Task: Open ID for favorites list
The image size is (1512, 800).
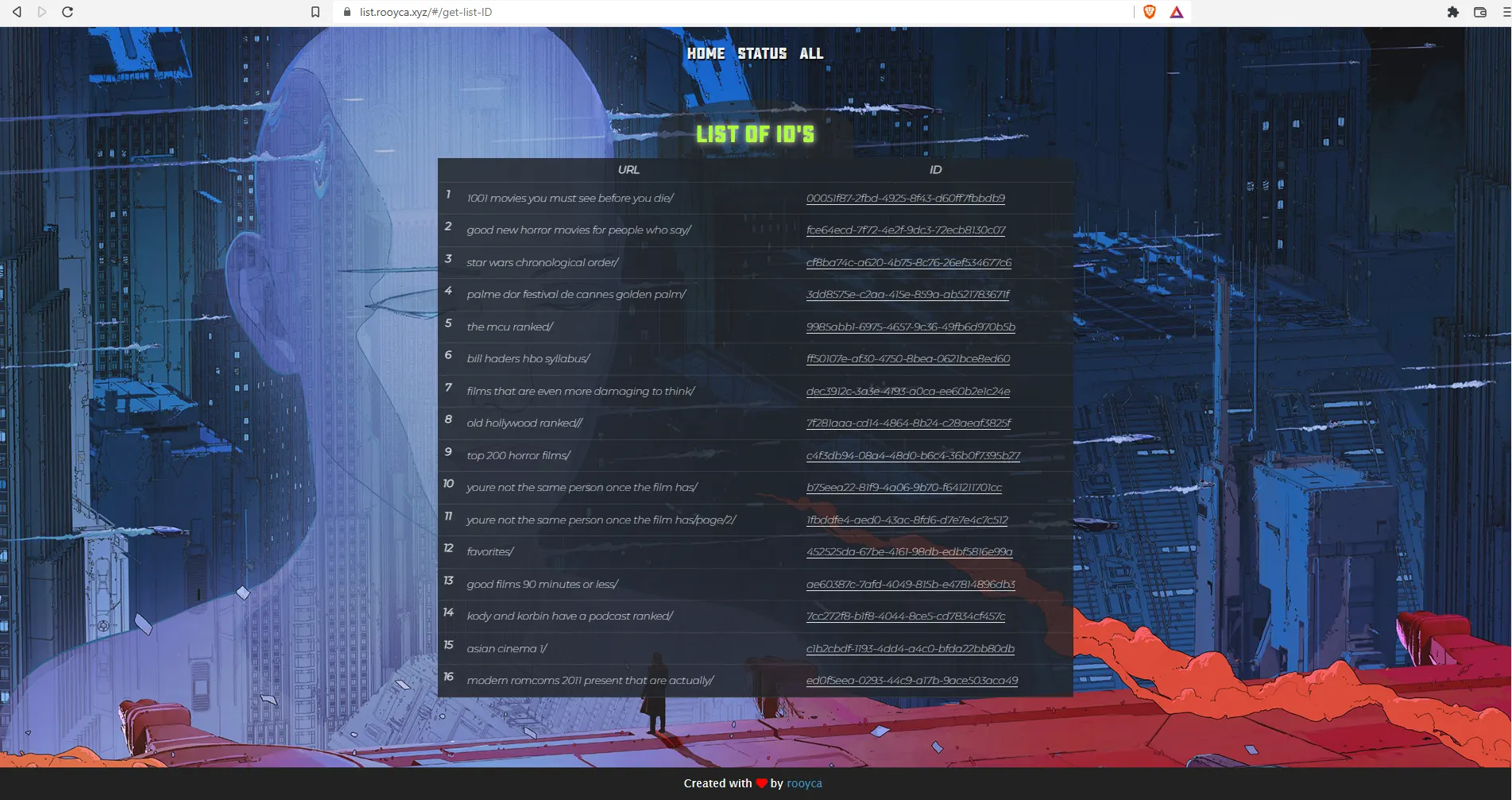Action: 910,552
